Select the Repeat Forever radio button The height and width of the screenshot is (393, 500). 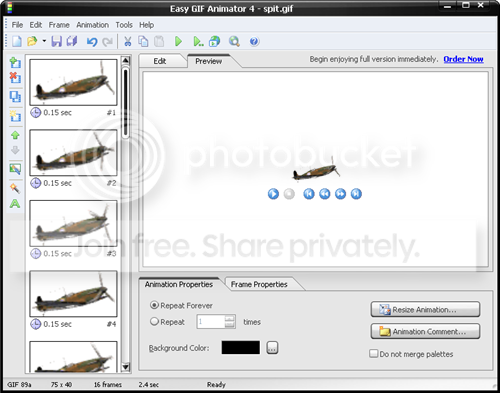[154, 305]
